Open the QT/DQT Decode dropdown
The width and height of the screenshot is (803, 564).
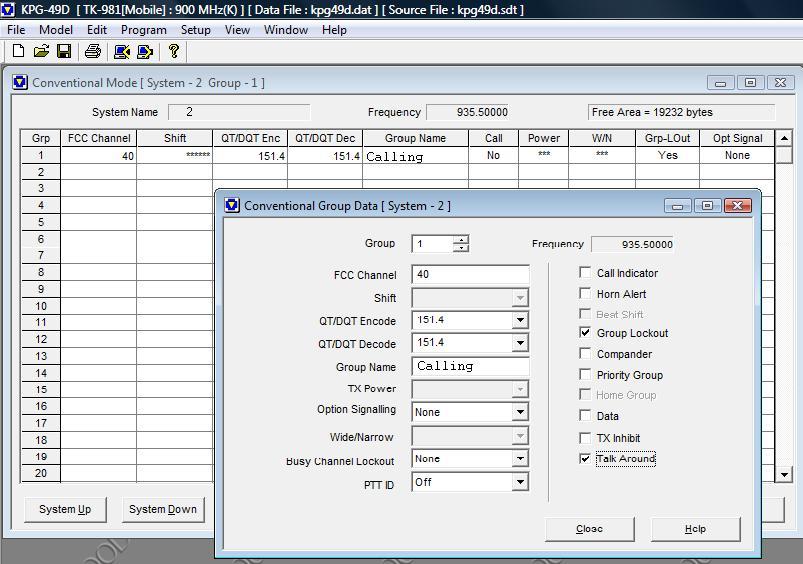click(520, 343)
